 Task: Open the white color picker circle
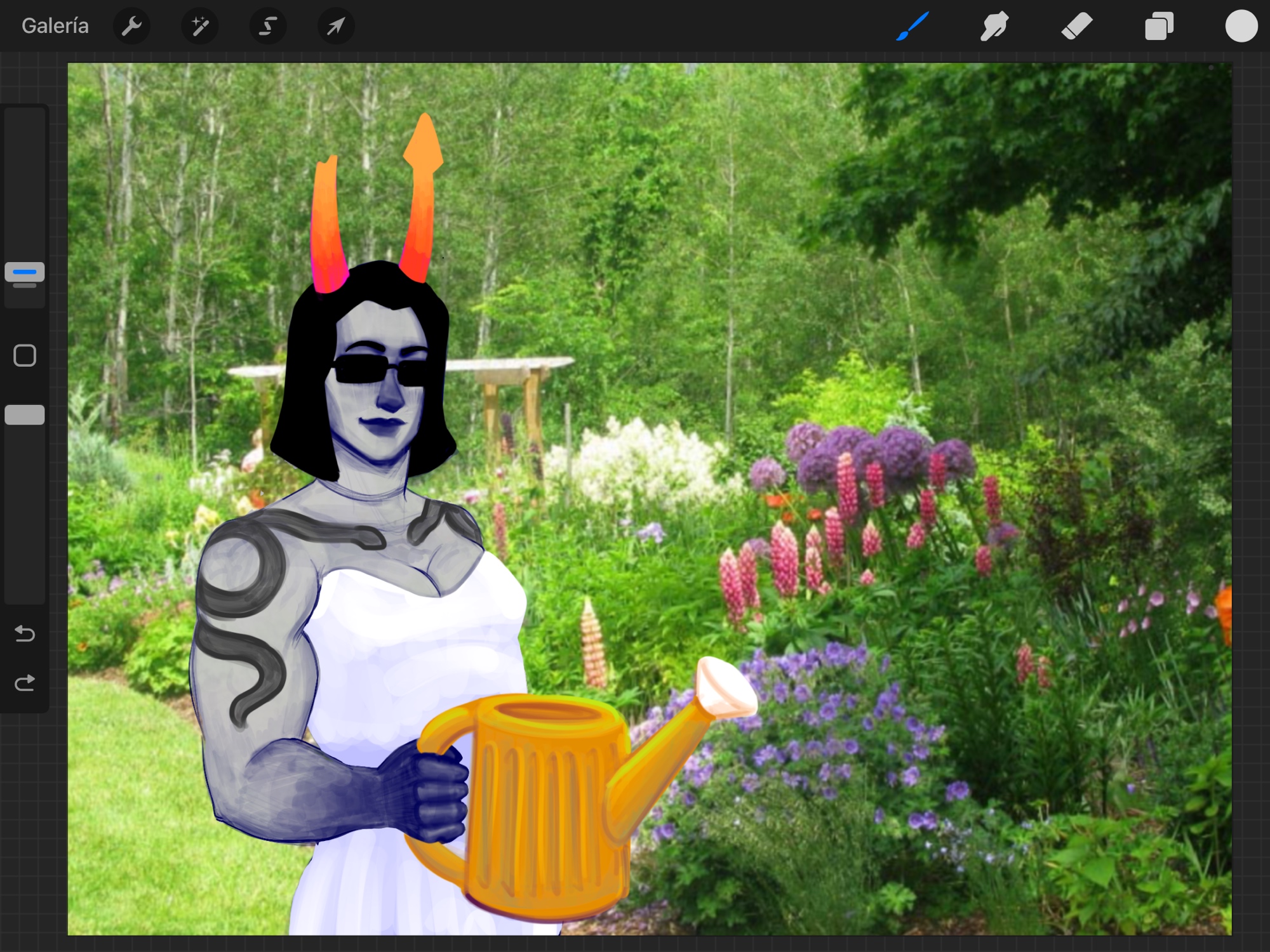(1241, 26)
